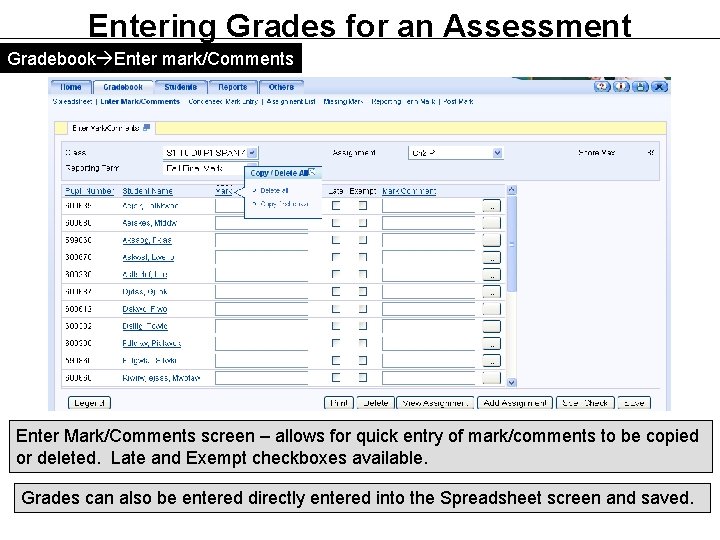720x540 pixels.
Task: Tick the Late checkbox for last visible row
Action: tap(336, 378)
